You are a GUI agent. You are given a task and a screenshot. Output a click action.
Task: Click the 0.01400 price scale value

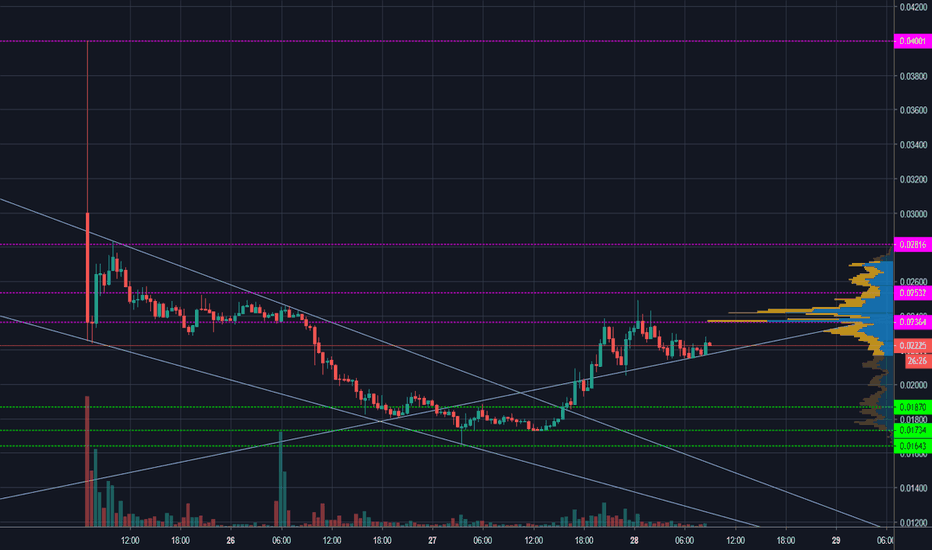point(914,488)
